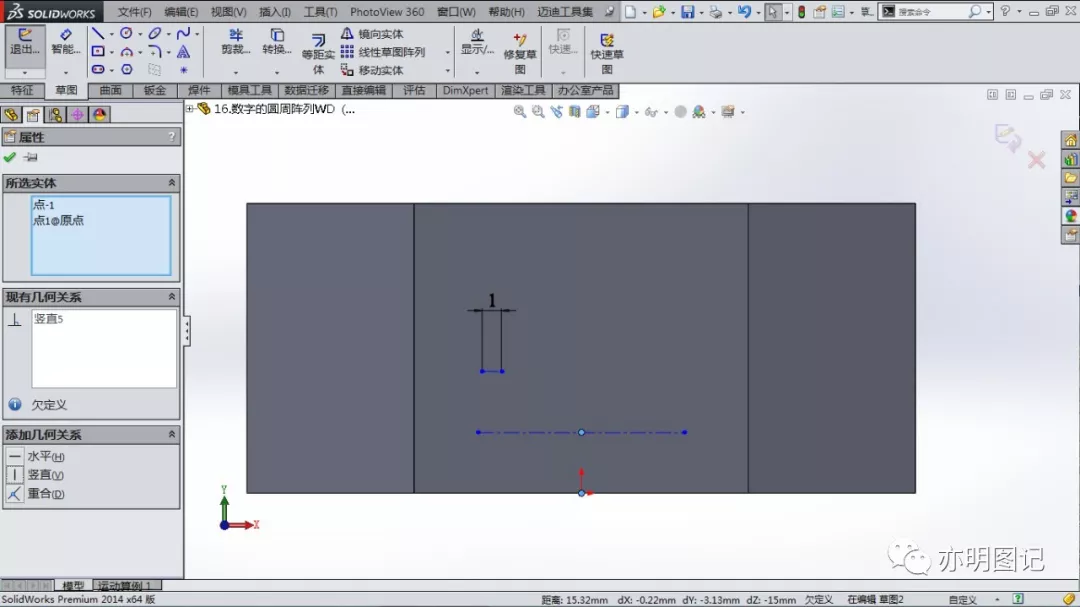Select the Straight Slot tool
1080x607 pixels.
[98, 70]
